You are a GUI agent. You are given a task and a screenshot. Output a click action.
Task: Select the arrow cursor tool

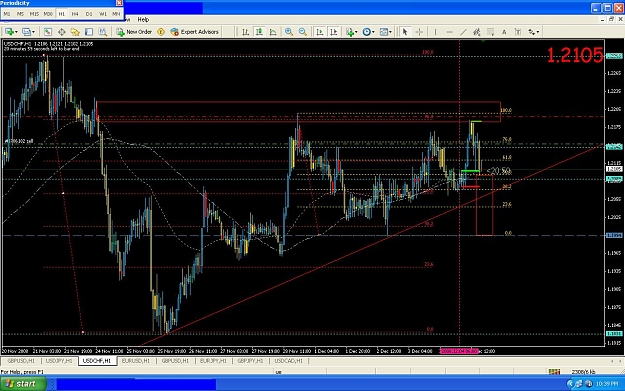pos(405,32)
